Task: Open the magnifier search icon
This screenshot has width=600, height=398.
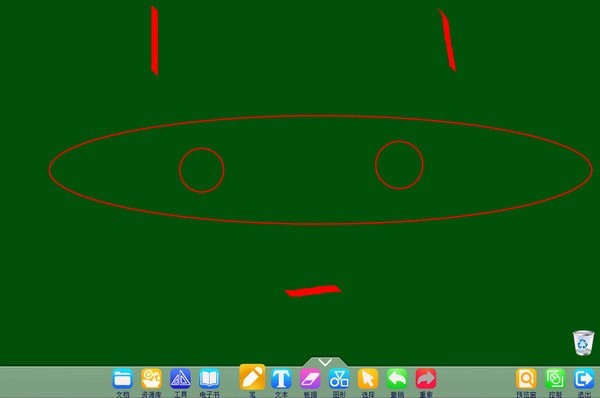Action: (526, 379)
